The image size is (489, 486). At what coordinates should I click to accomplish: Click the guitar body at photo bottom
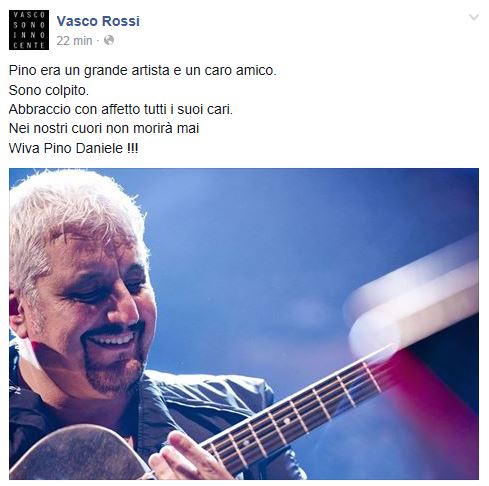[78, 453]
